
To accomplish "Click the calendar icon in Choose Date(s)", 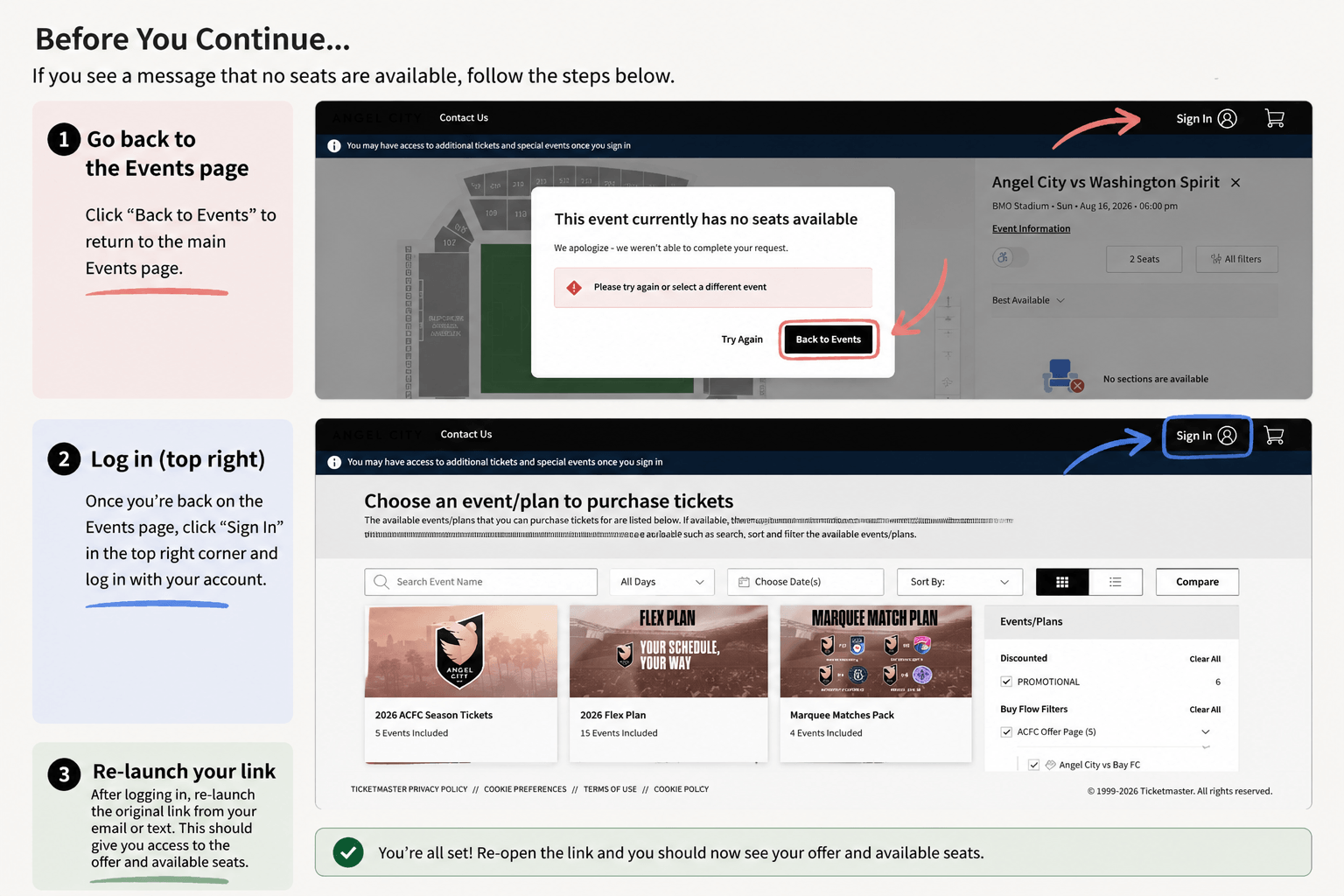I will pos(744,582).
